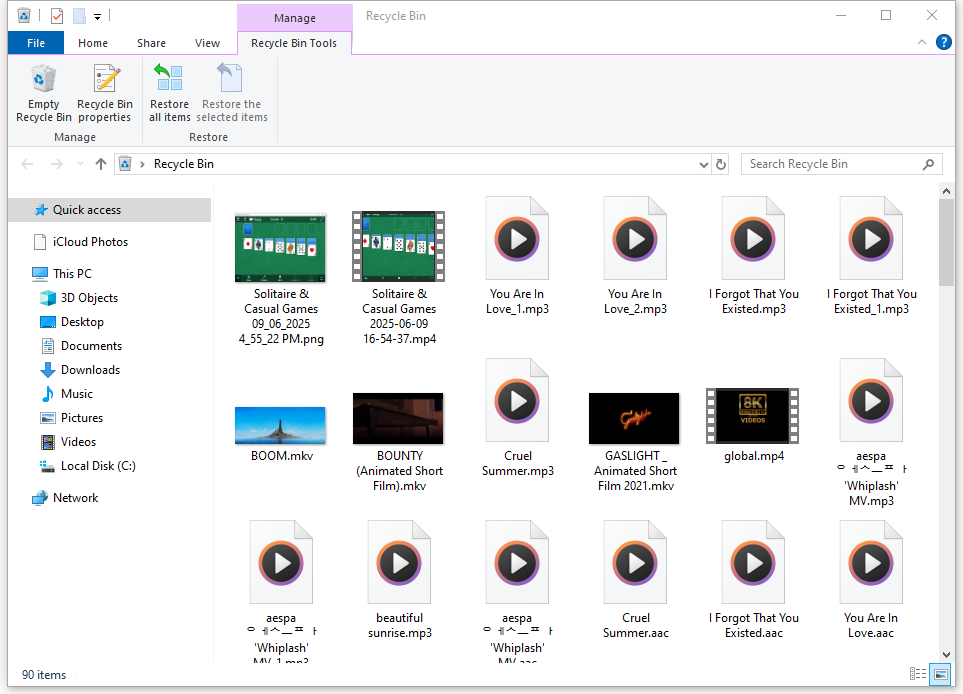Switch to details view in the status bar
963x694 pixels.
(x=917, y=674)
